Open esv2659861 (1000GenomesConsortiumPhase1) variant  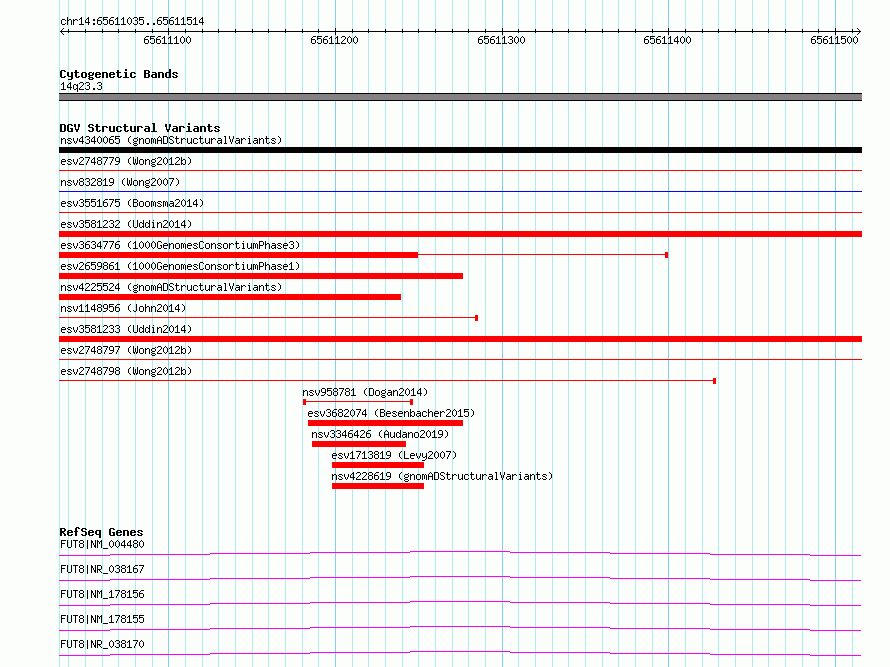point(180,266)
